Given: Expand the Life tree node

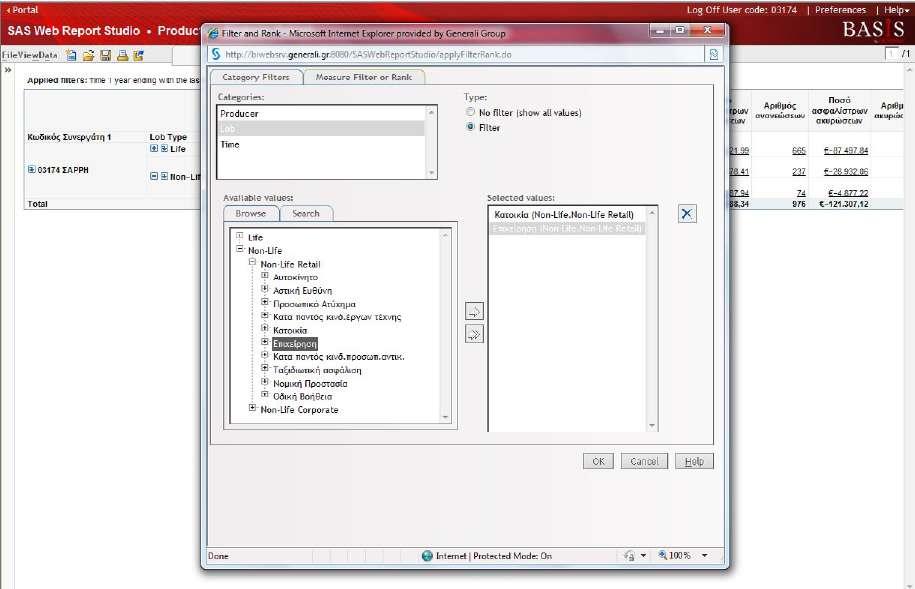Looking at the screenshot, I should (x=239, y=236).
